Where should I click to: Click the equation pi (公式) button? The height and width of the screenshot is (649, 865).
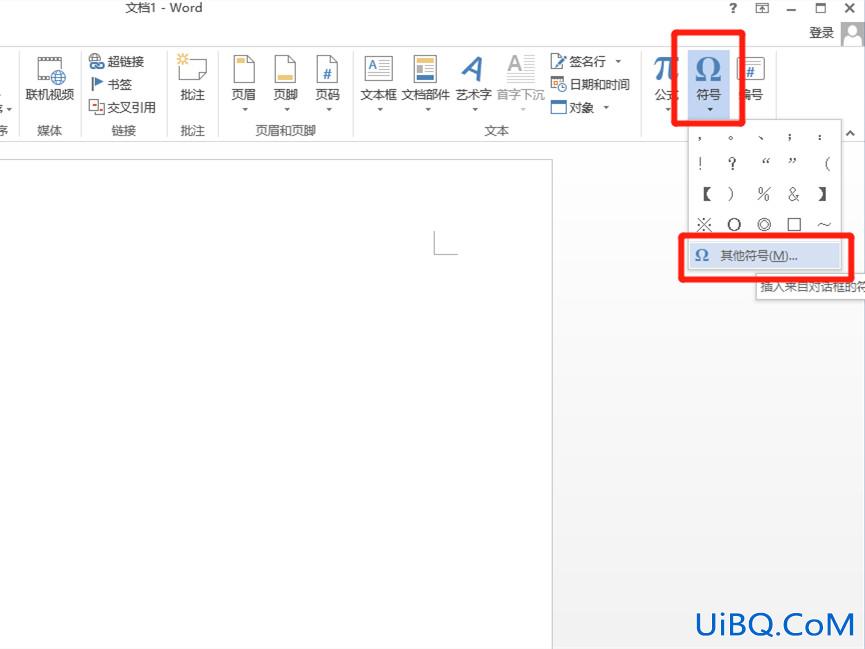(665, 82)
